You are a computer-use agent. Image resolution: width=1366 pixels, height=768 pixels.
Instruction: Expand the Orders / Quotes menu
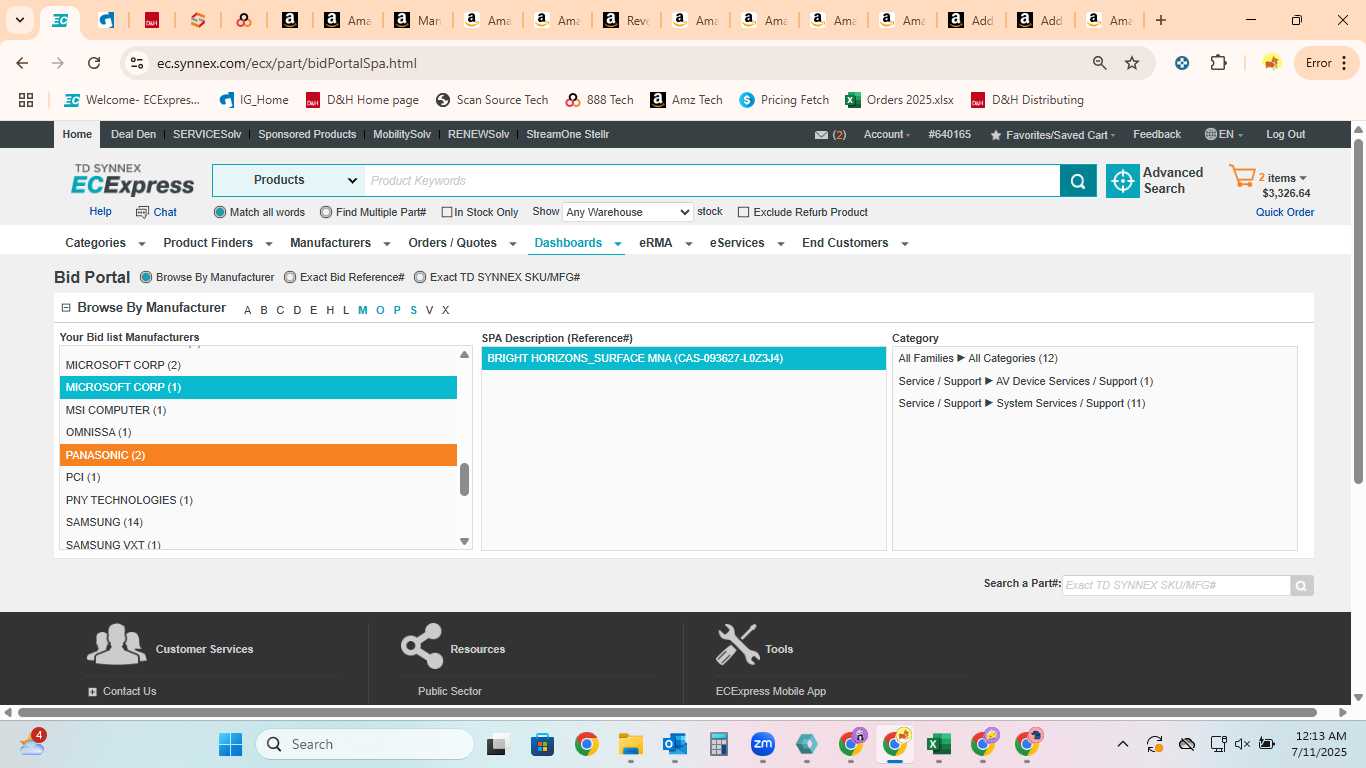pos(462,243)
